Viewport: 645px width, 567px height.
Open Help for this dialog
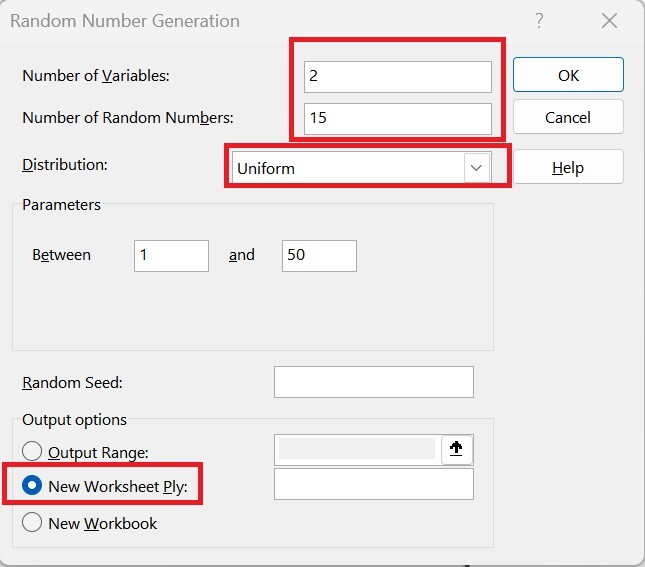pos(568,168)
